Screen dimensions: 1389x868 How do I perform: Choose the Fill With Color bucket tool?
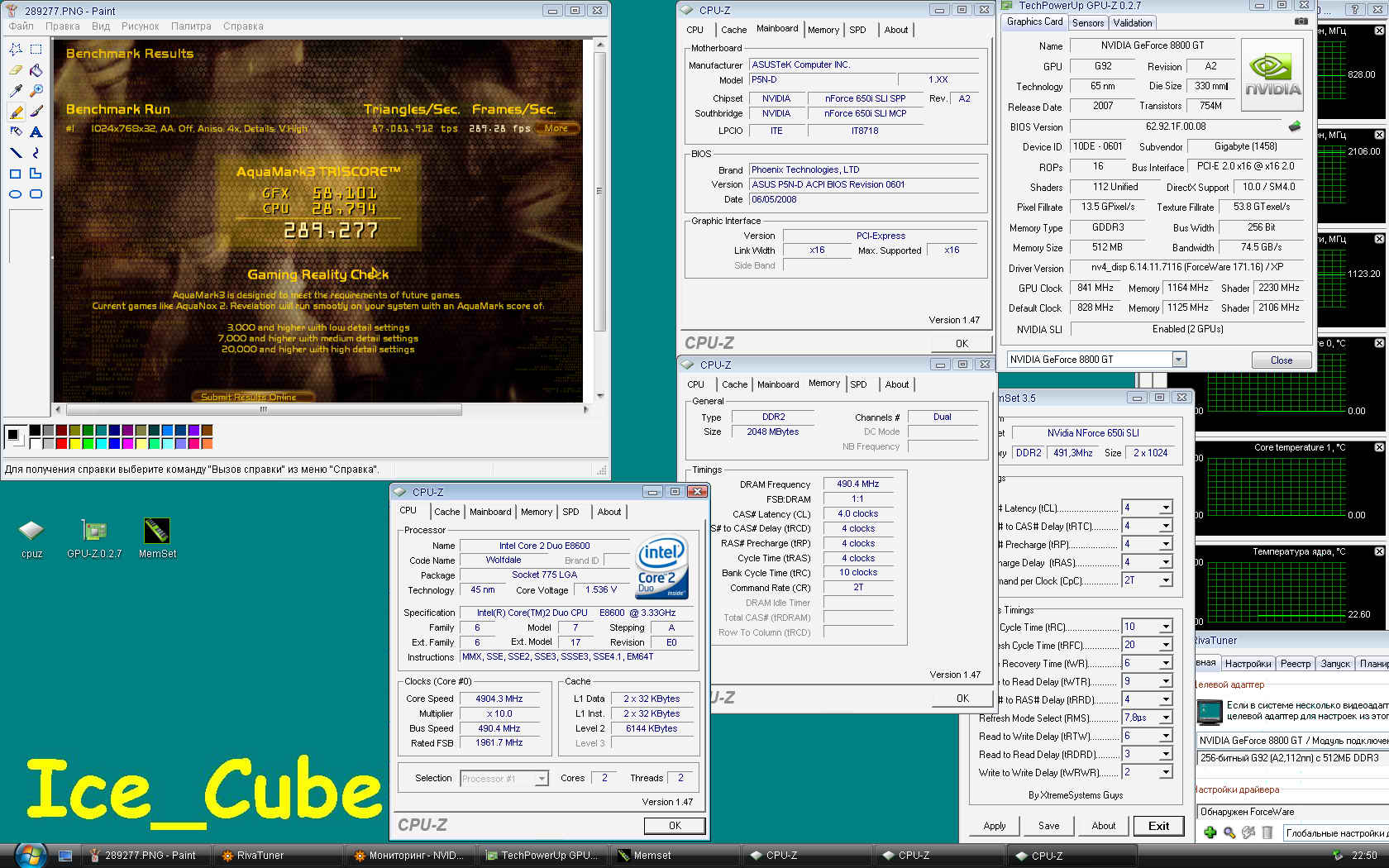tap(36, 69)
